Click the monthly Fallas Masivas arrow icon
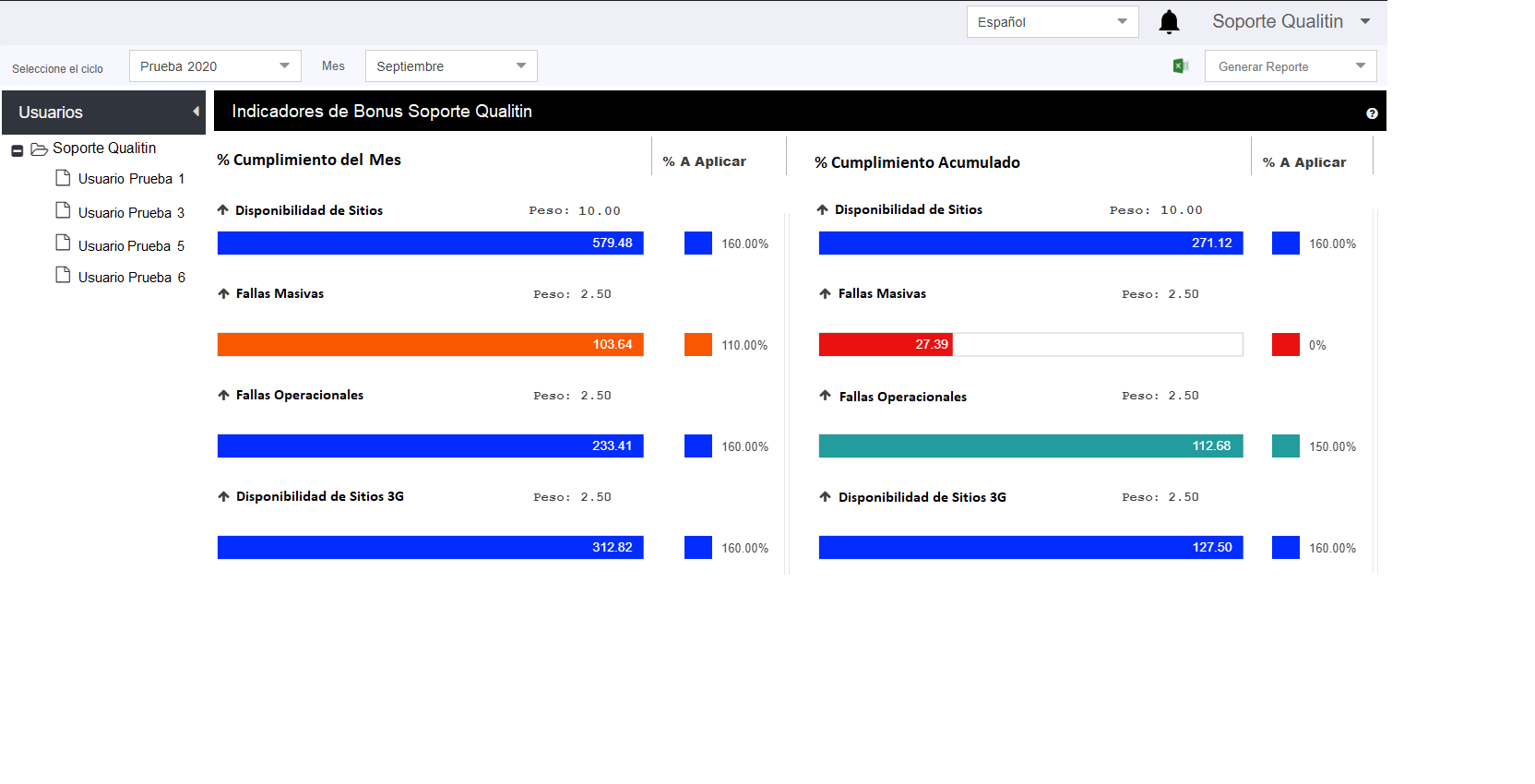 coord(223,293)
